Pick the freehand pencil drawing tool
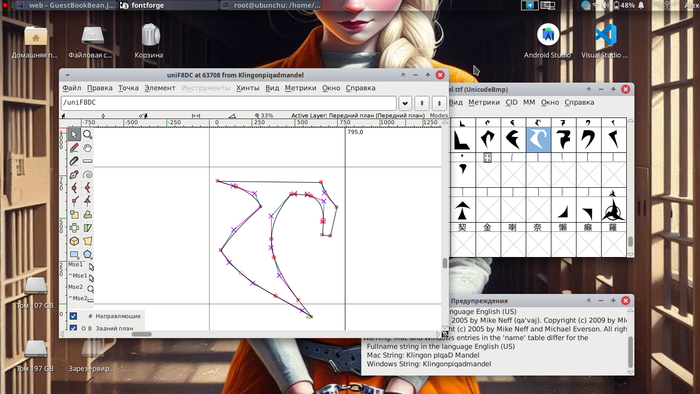Screen dimensions: 700x394 (x=74, y=148)
